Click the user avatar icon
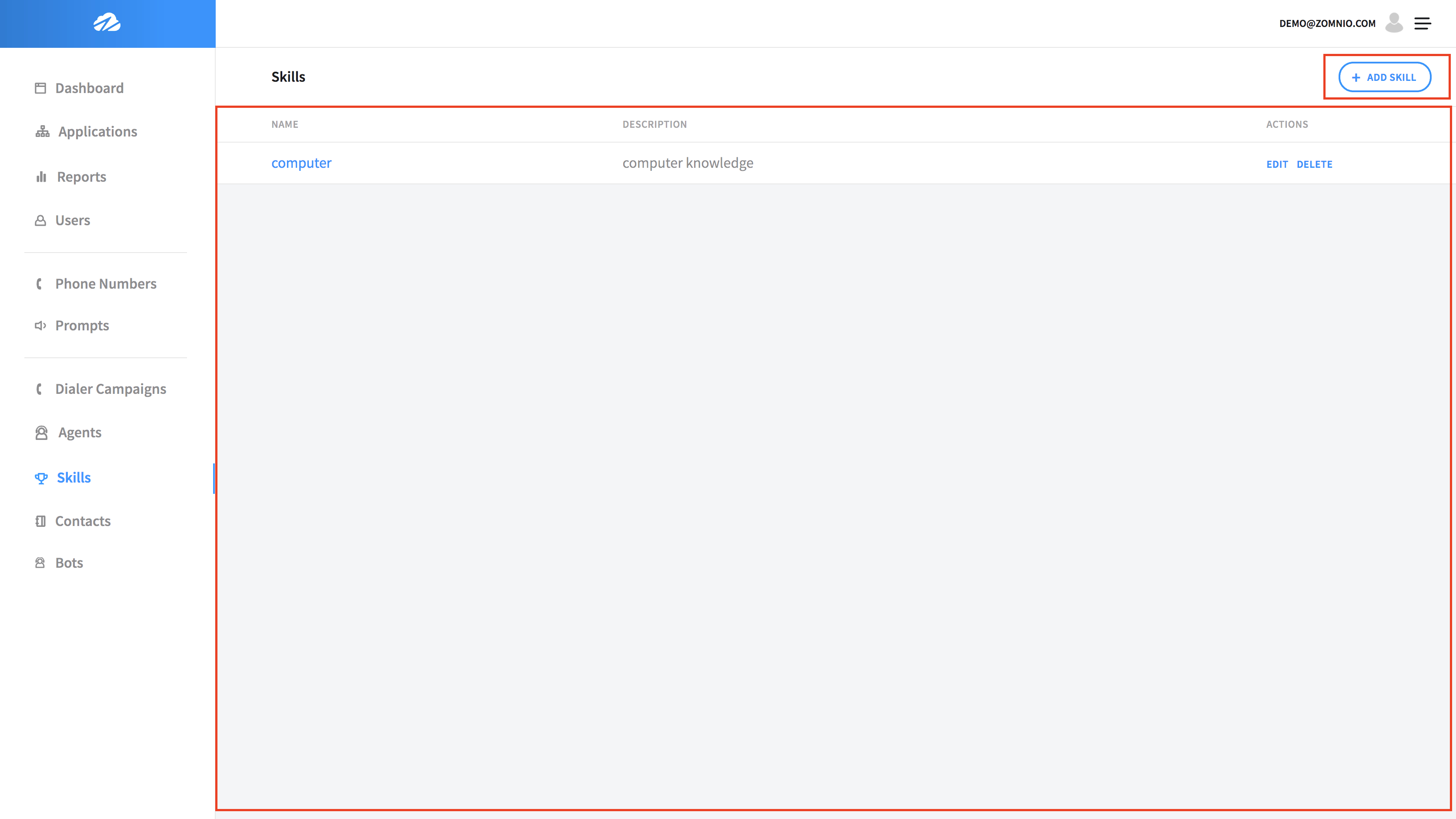Screen dimensions: 1456x819 click(x=1394, y=23)
